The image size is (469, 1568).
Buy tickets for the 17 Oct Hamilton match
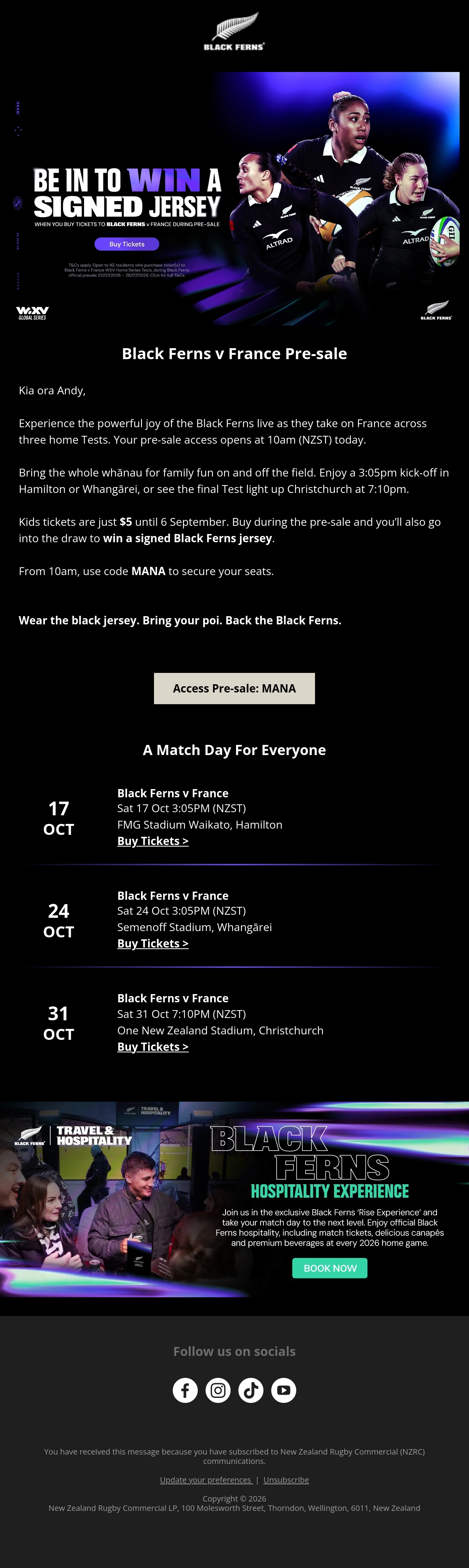point(153,841)
